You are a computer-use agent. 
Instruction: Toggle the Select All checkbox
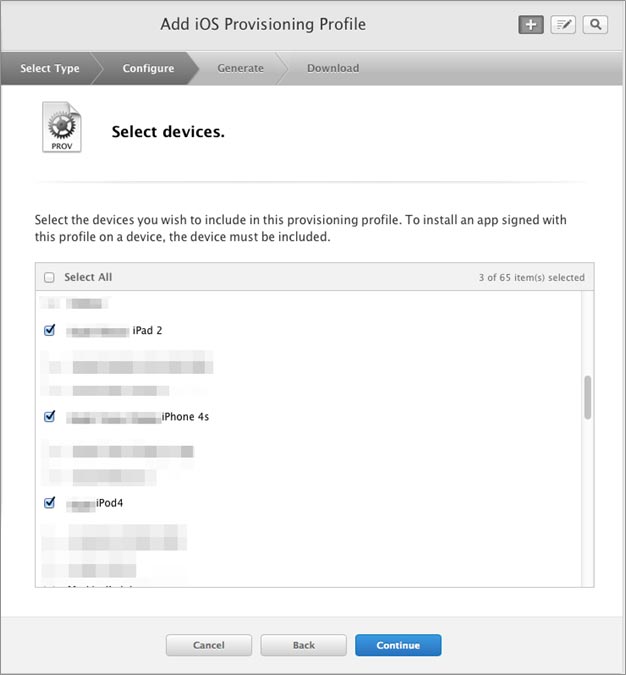click(50, 277)
